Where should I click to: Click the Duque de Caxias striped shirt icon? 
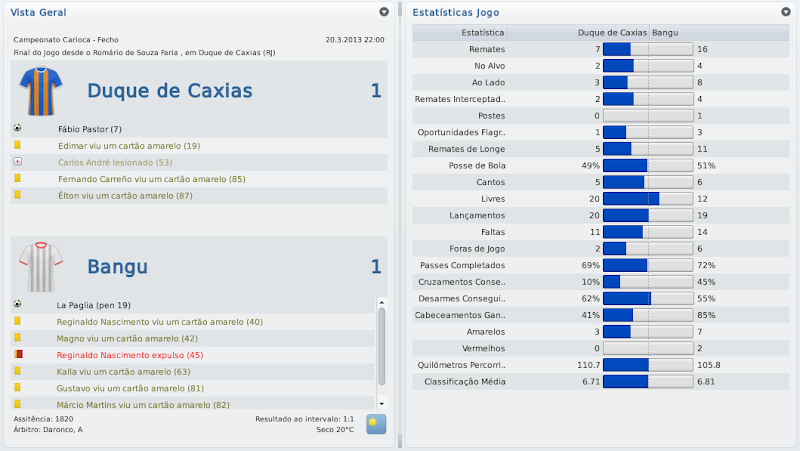[40, 91]
